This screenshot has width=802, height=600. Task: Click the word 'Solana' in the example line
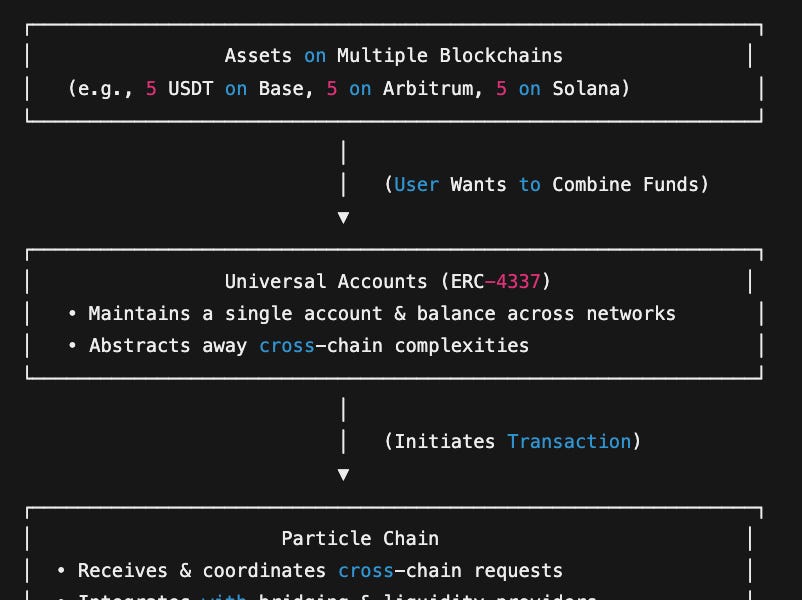coord(586,88)
